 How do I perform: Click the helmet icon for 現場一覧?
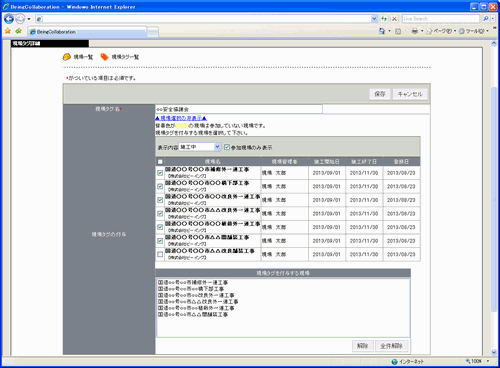(x=67, y=57)
